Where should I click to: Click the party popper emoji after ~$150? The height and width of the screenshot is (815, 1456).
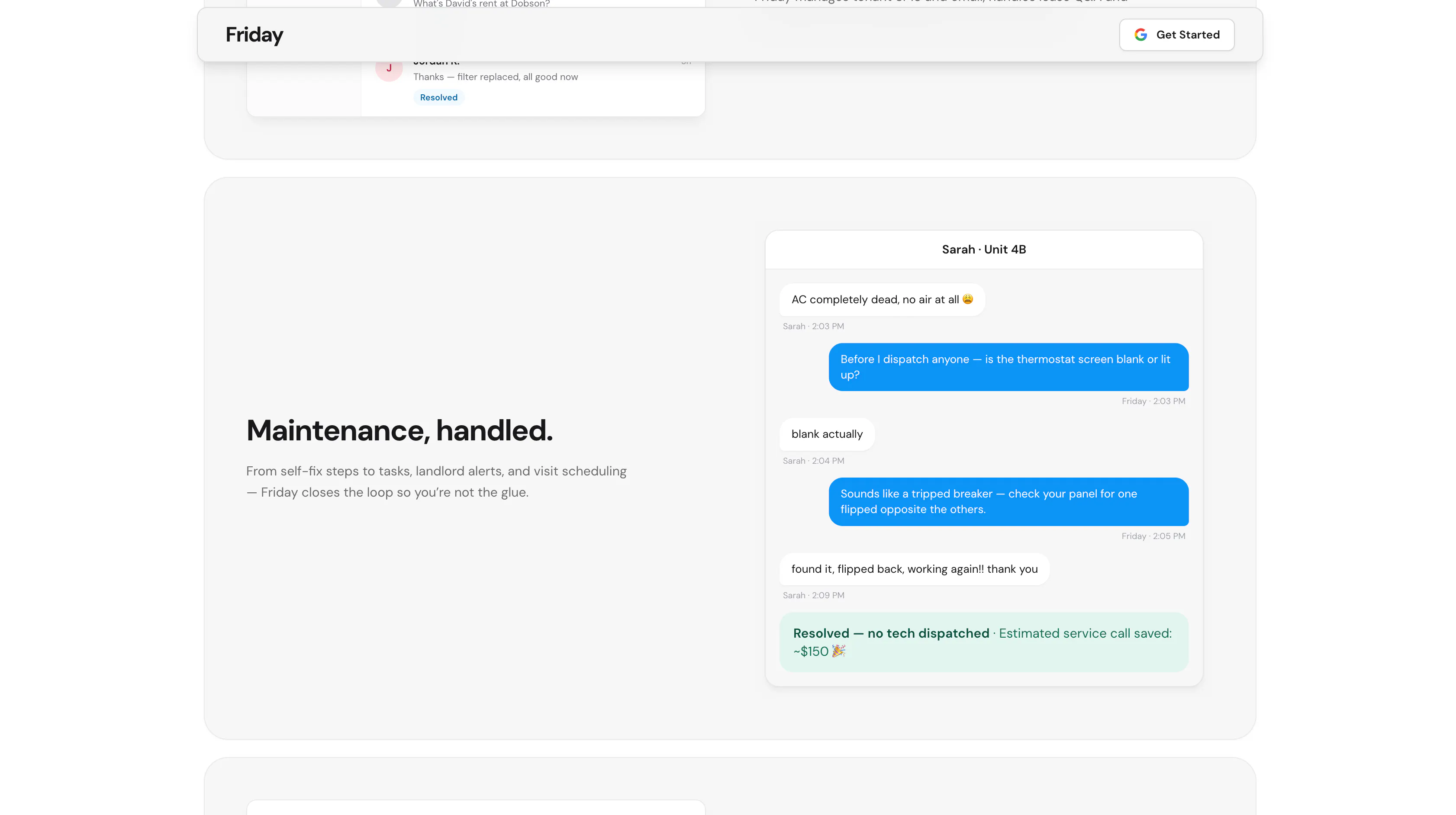[839, 651]
